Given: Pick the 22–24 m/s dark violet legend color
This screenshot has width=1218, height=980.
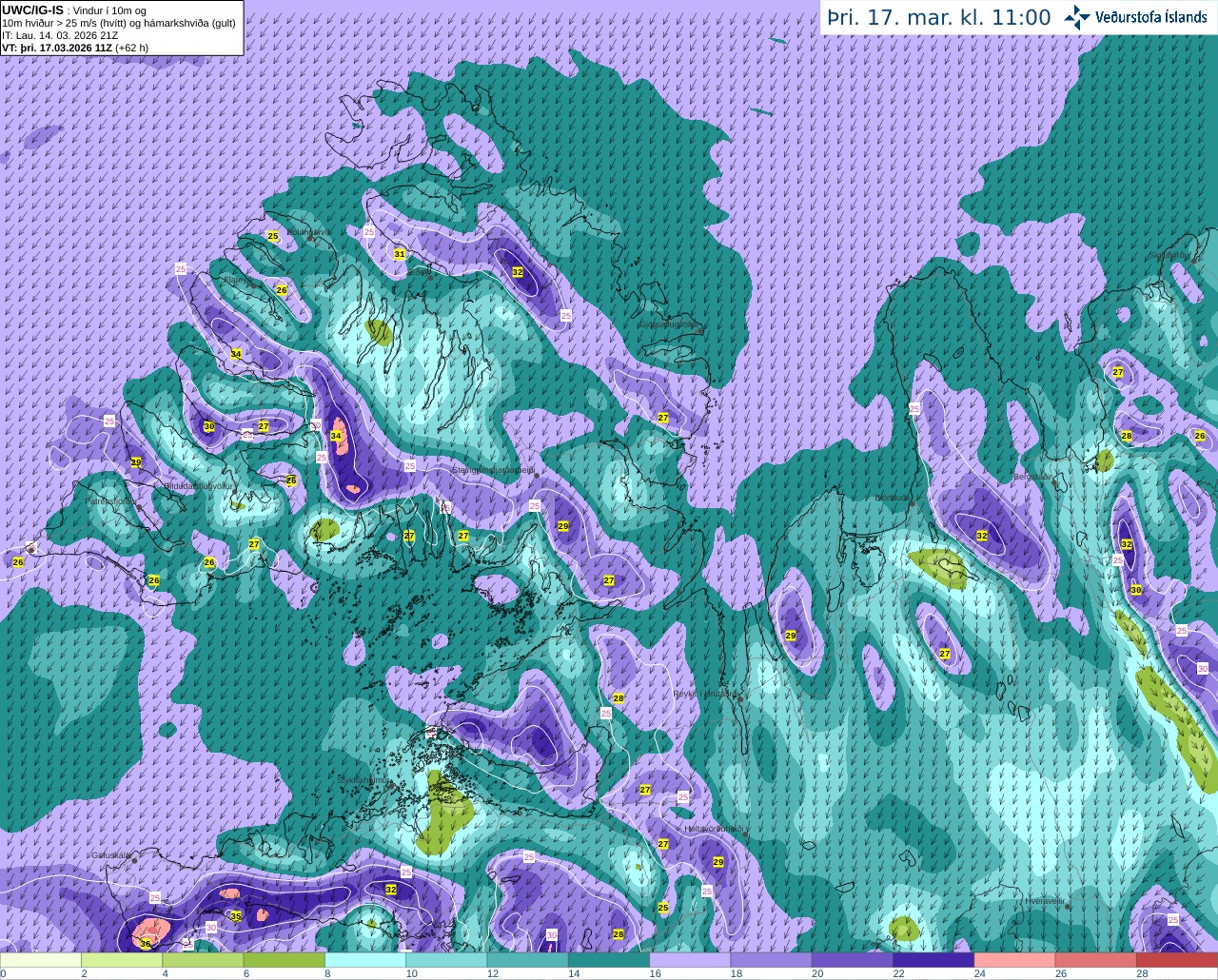Looking at the screenshot, I should point(933,960).
